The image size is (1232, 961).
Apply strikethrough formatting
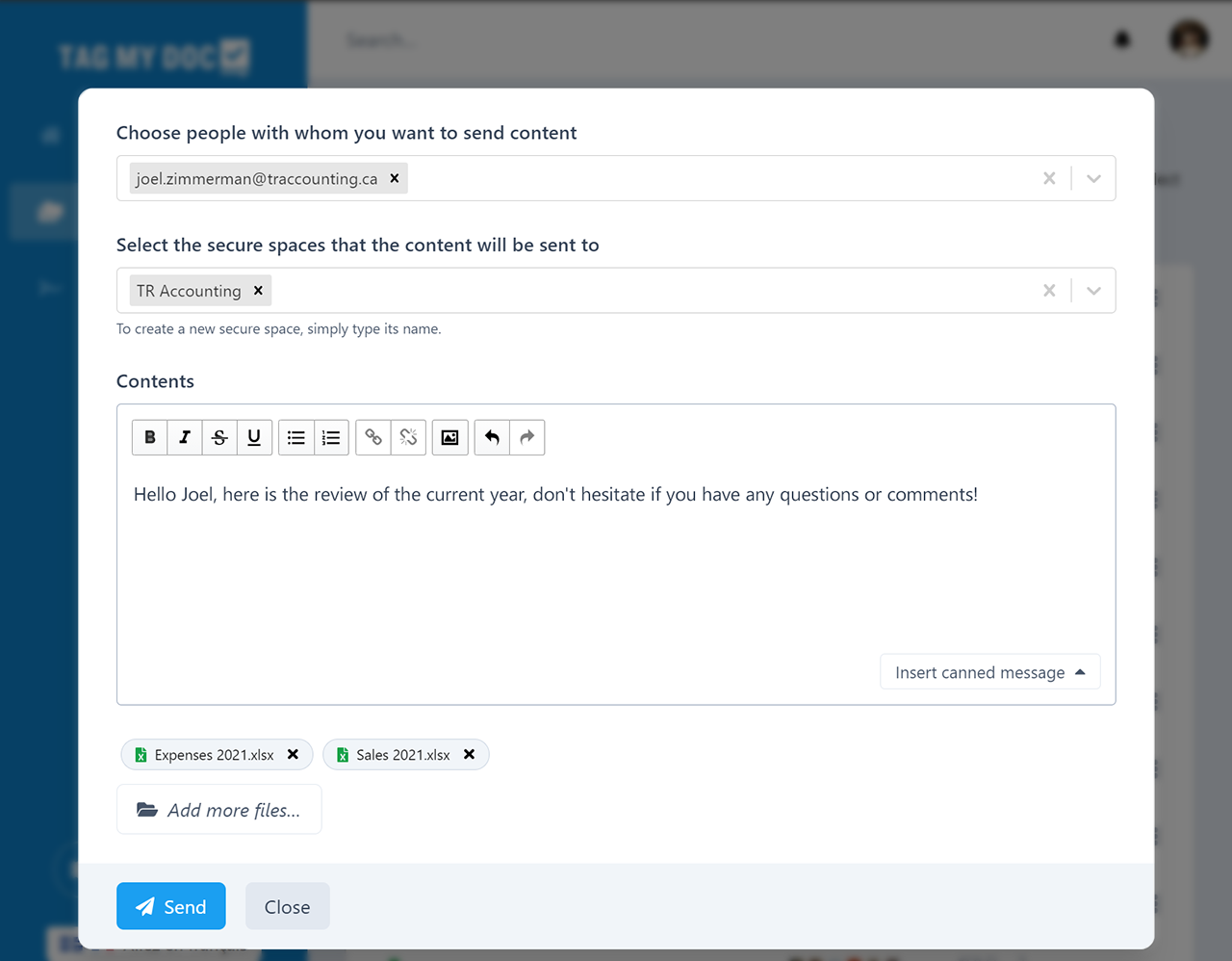click(x=219, y=437)
